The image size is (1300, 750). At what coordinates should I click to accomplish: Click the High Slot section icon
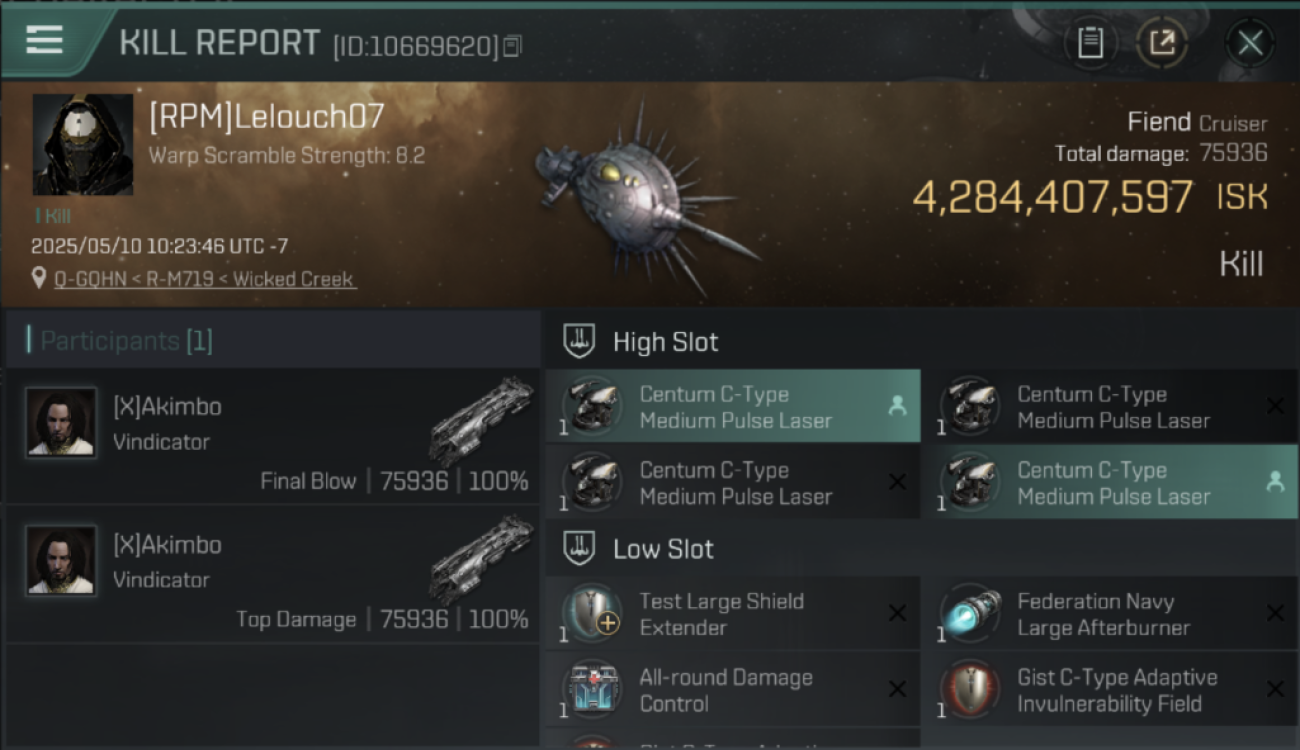580,341
